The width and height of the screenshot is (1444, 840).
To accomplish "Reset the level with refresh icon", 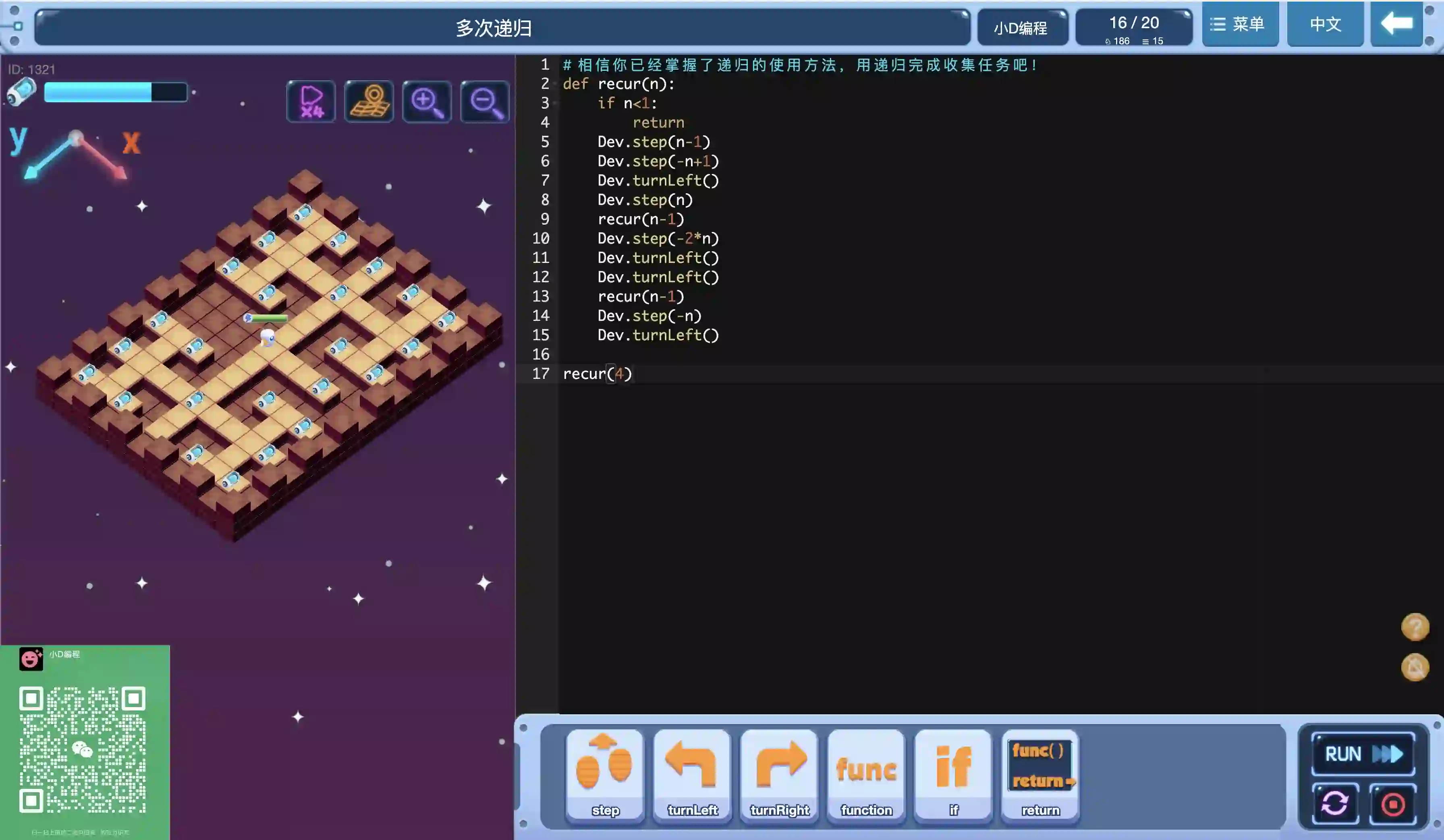I will [x=1334, y=803].
